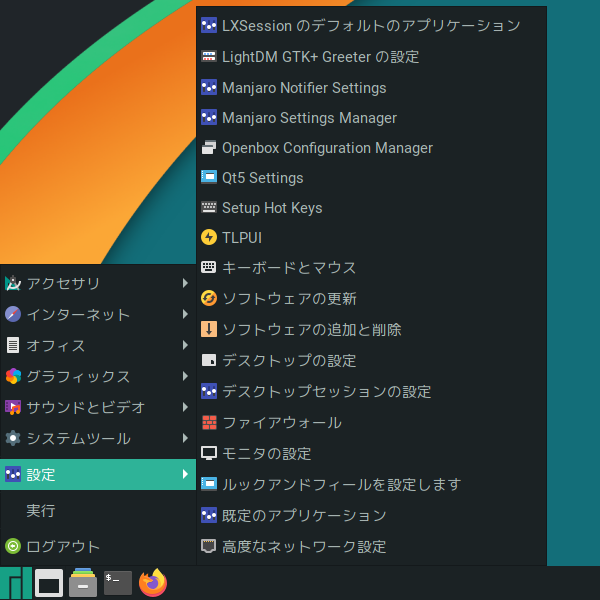Viewport: 600px width, 600px height.
Task: Click the Qt5 Settings icon
Action: [x=209, y=178]
